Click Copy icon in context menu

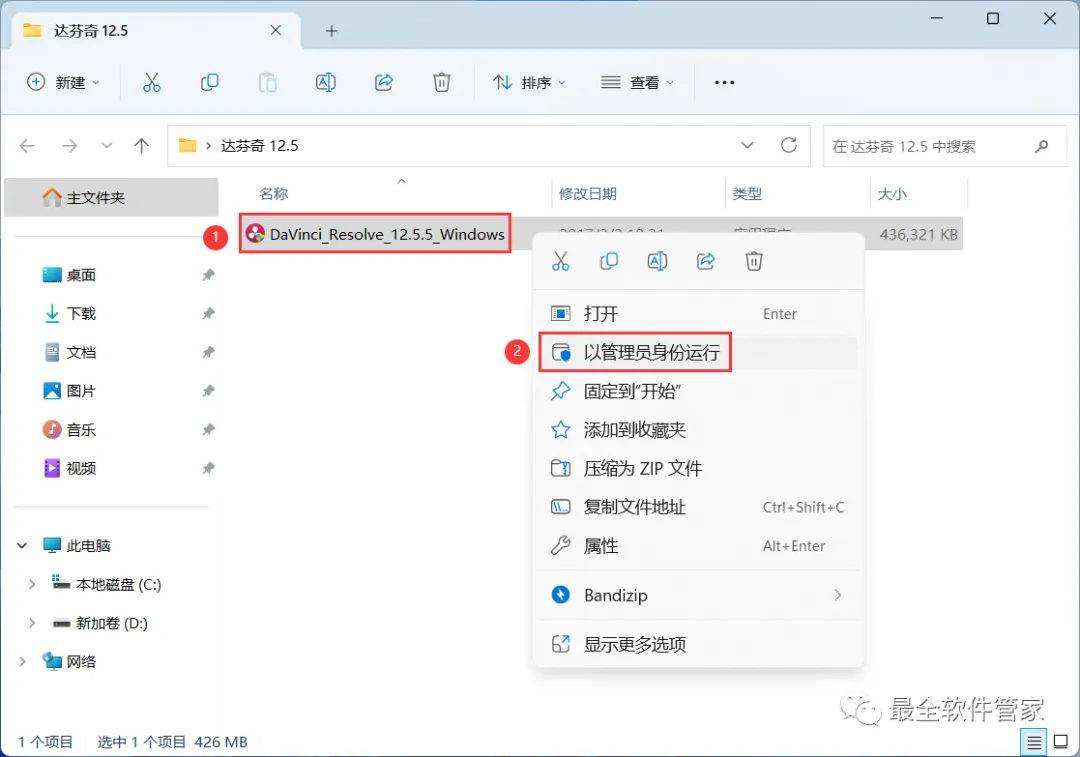609,261
